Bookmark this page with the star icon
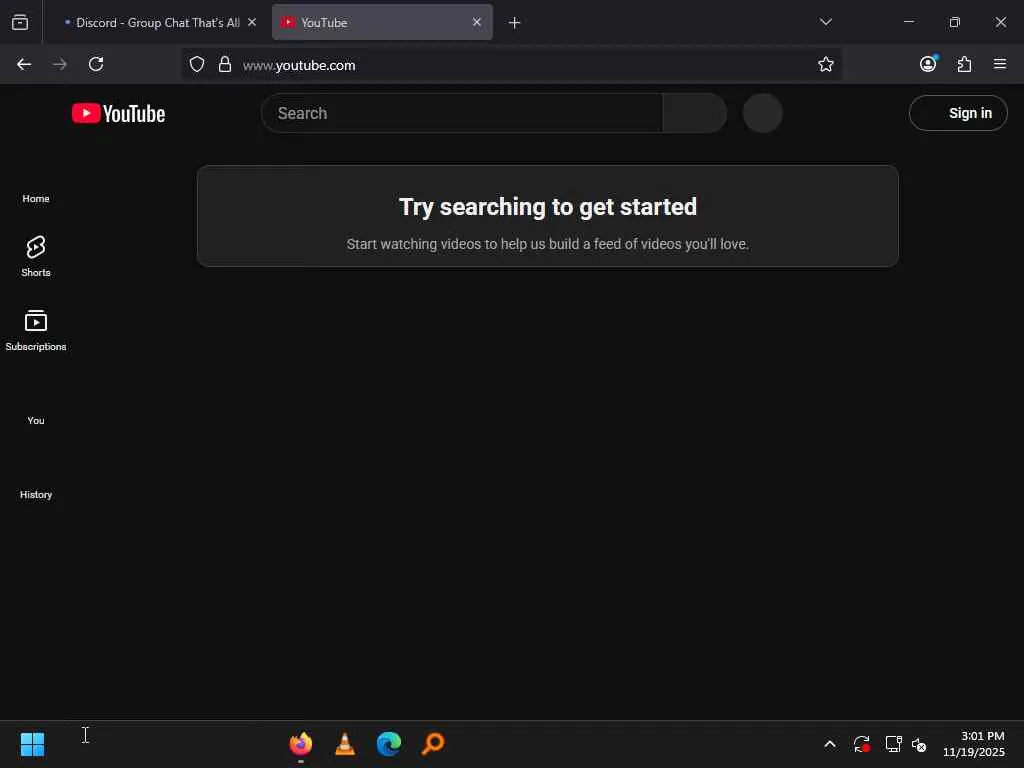The width and height of the screenshot is (1024, 768). (x=825, y=64)
